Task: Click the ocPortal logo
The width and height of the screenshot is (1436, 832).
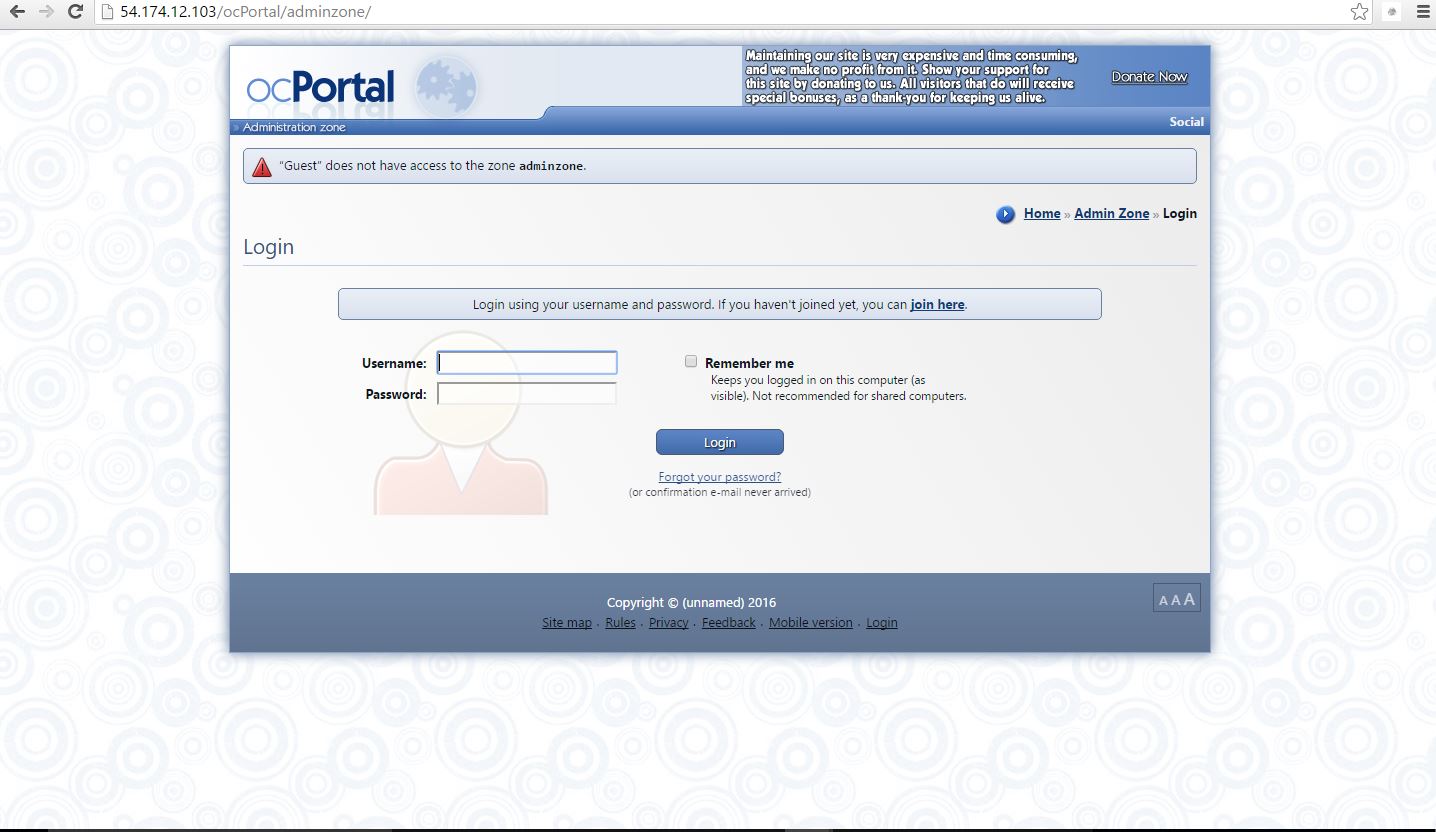Action: coord(318,86)
